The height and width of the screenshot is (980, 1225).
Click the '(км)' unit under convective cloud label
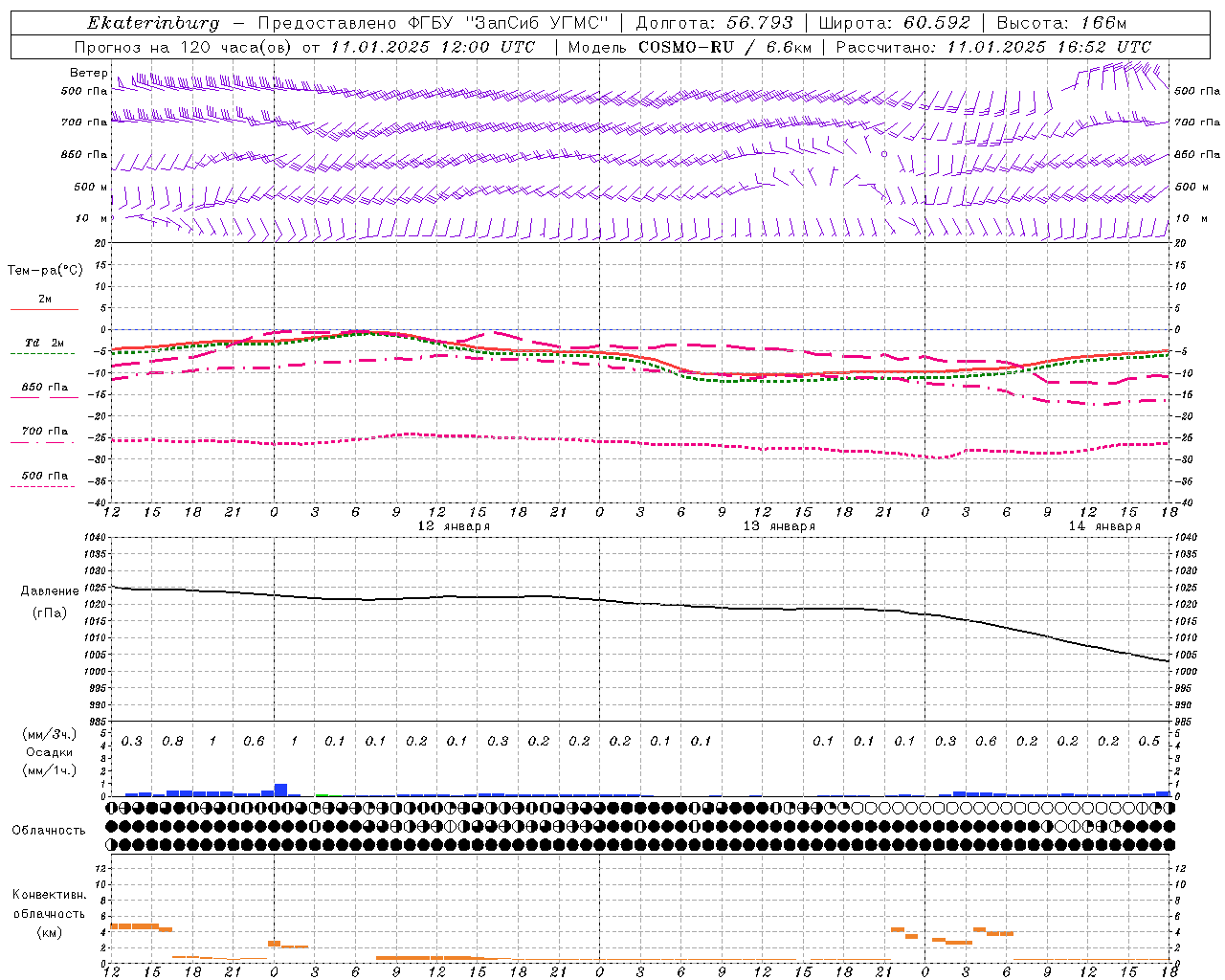[50, 931]
